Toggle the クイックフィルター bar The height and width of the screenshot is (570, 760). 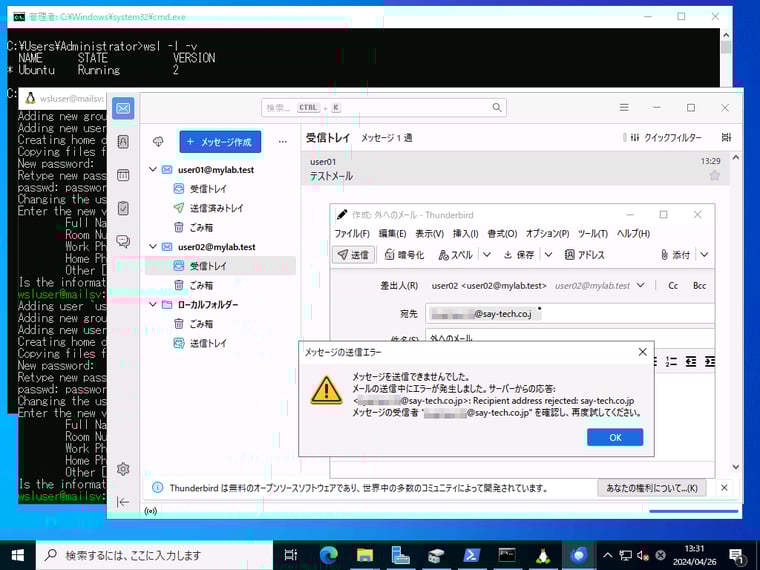666,138
